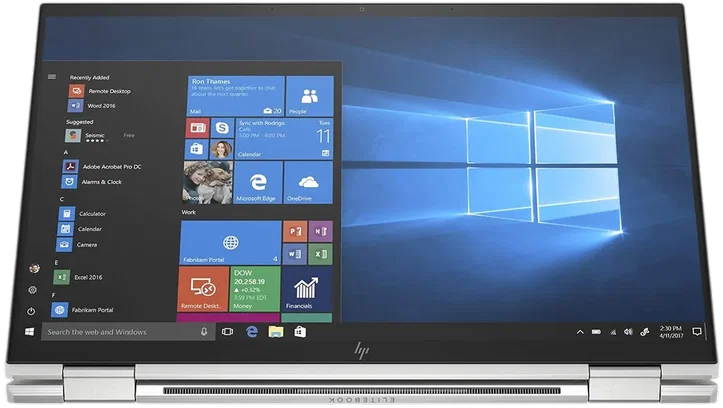Open the Money stock tile
The height and width of the screenshot is (408, 723).
(255, 291)
